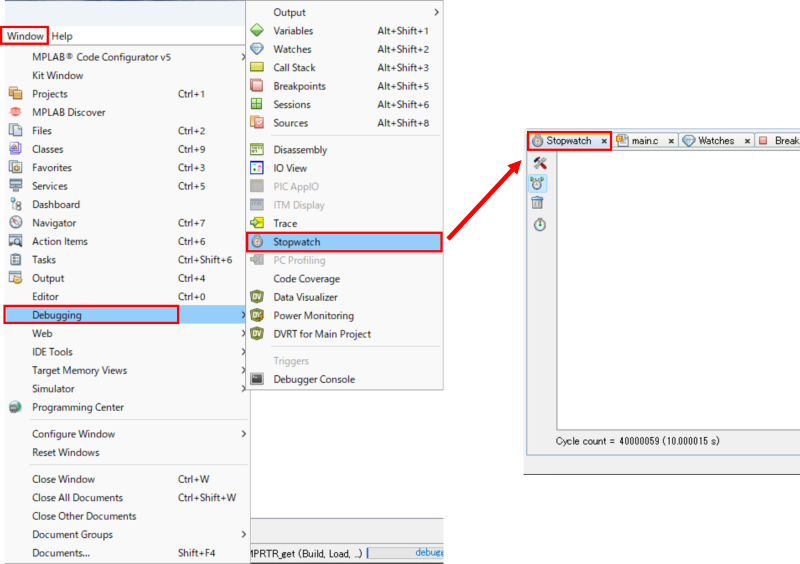Image resolution: width=800 pixels, height=564 pixels.
Task: Select Call Stack in the Debugging submenu
Action: [294, 68]
